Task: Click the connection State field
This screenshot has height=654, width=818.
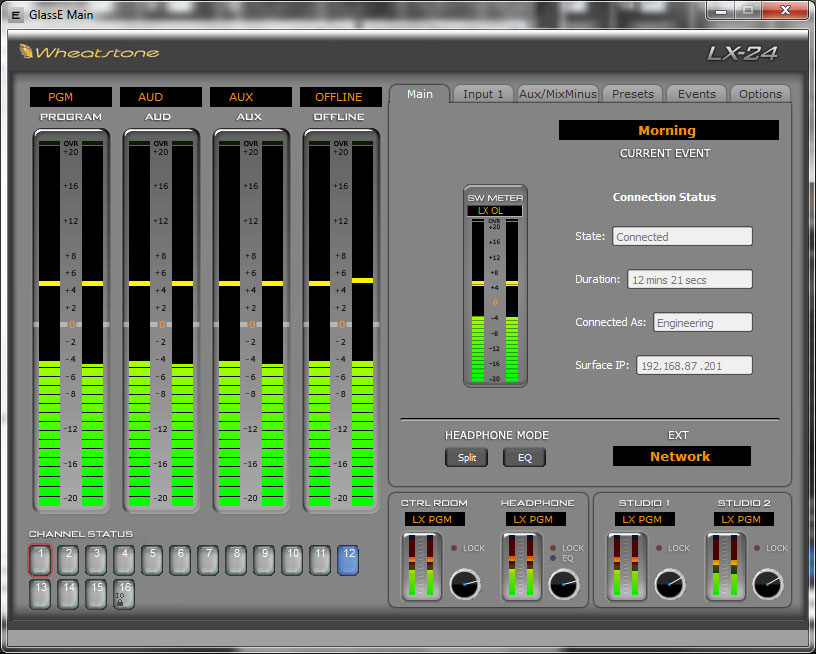Action: 682,236
